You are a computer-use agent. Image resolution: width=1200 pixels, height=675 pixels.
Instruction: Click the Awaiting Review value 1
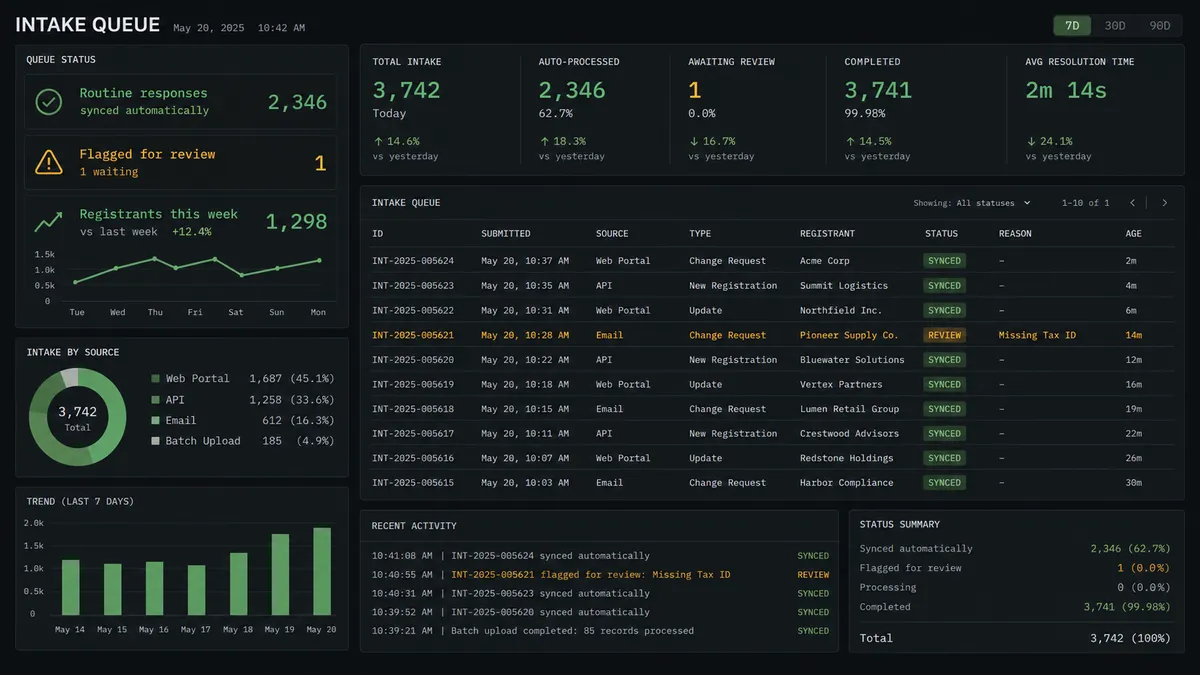click(694, 90)
